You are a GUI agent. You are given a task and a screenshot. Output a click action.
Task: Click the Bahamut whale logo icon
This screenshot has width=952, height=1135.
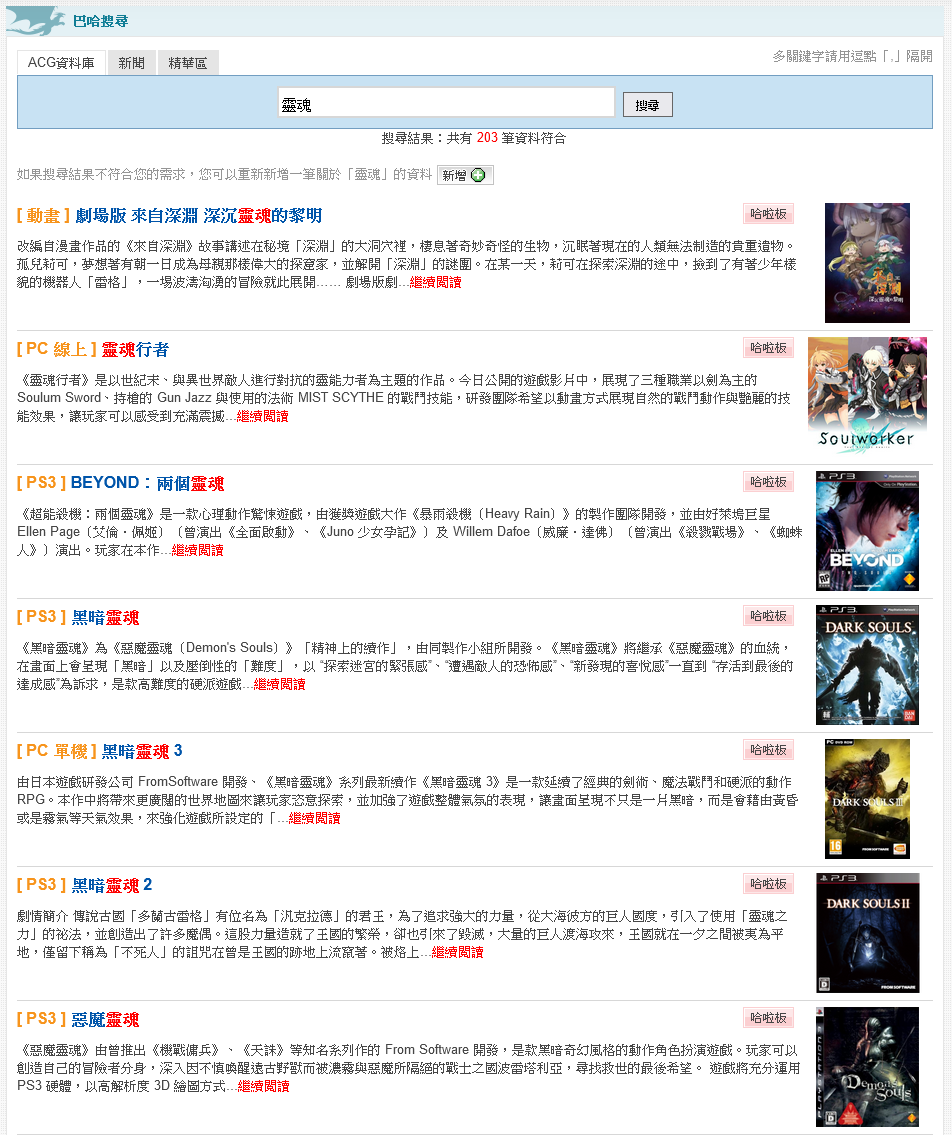click(37, 18)
